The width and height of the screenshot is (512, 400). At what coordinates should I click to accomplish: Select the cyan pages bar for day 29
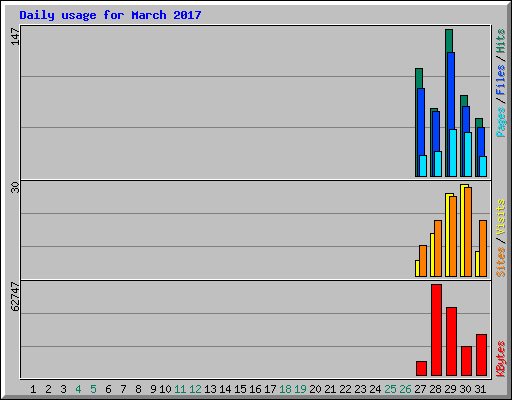tap(453, 153)
